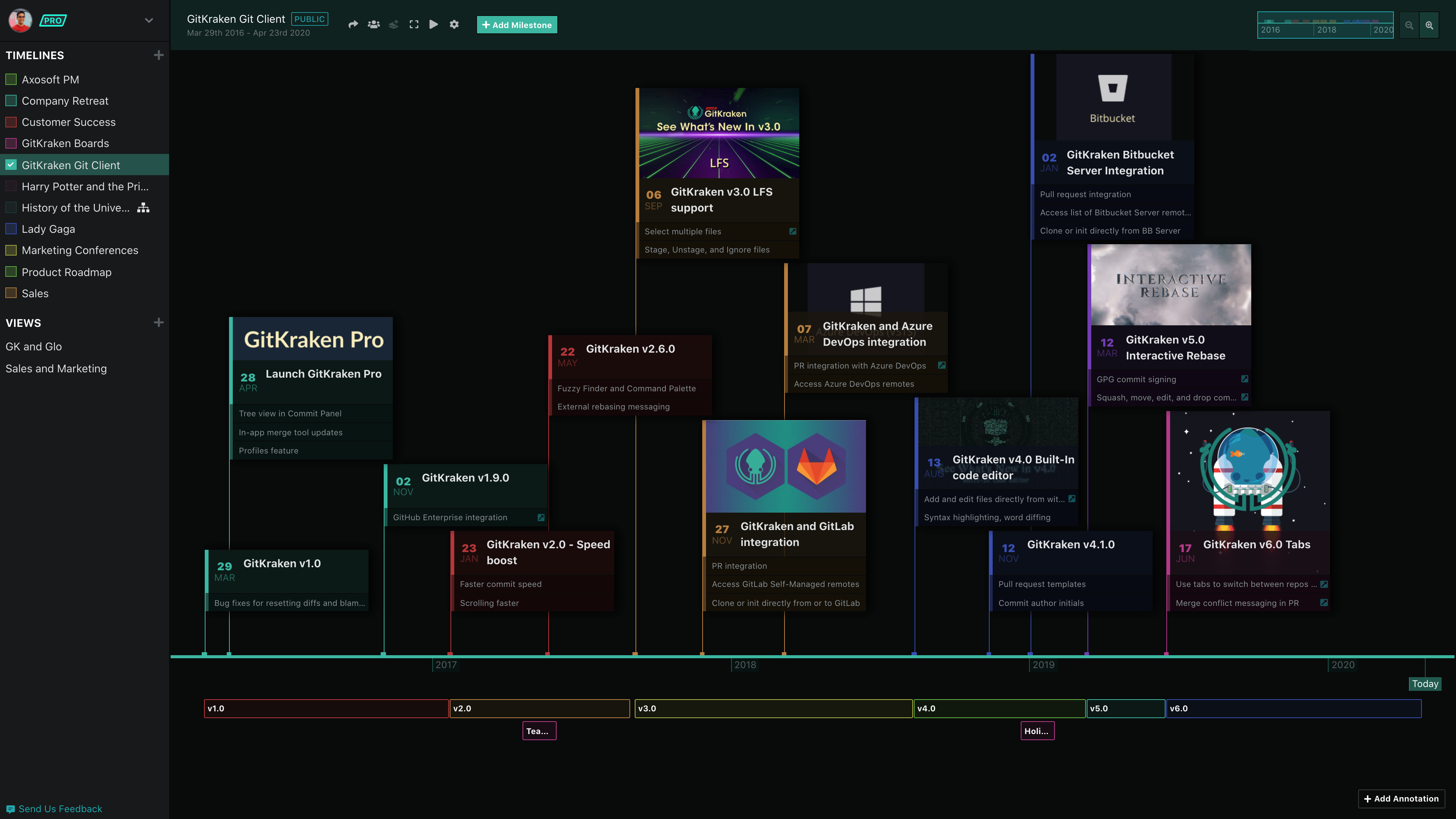Image resolution: width=1456 pixels, height=819 pixels.
Task: Enter fullscreen mode icon
Action: tap(414, 24)
